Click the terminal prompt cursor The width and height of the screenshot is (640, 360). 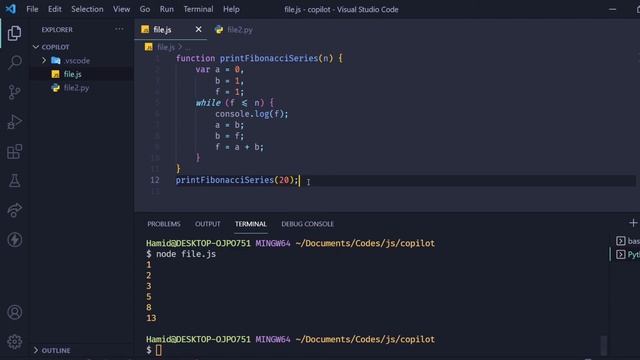click(x=158, y=350)
